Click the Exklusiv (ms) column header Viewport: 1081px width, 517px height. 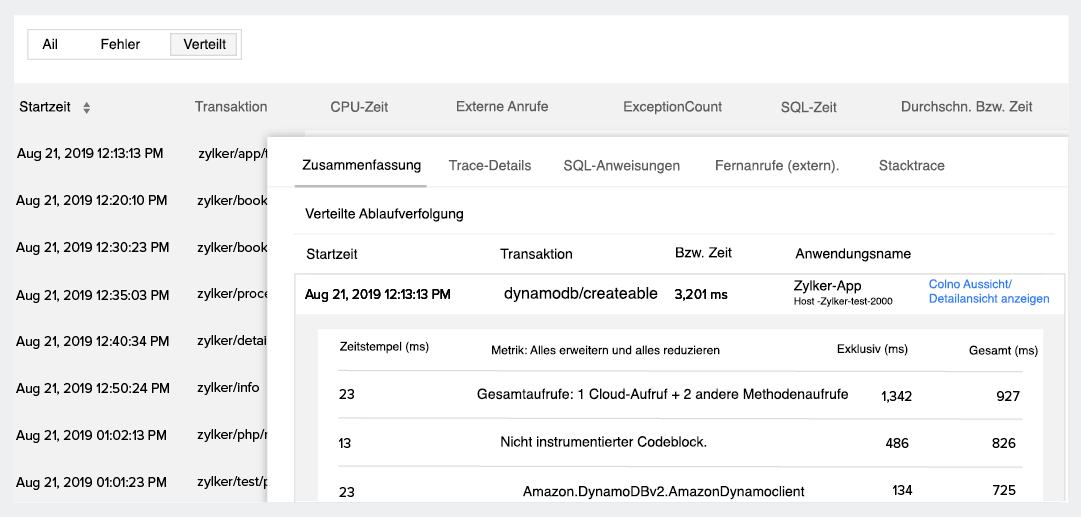point(872,349)
